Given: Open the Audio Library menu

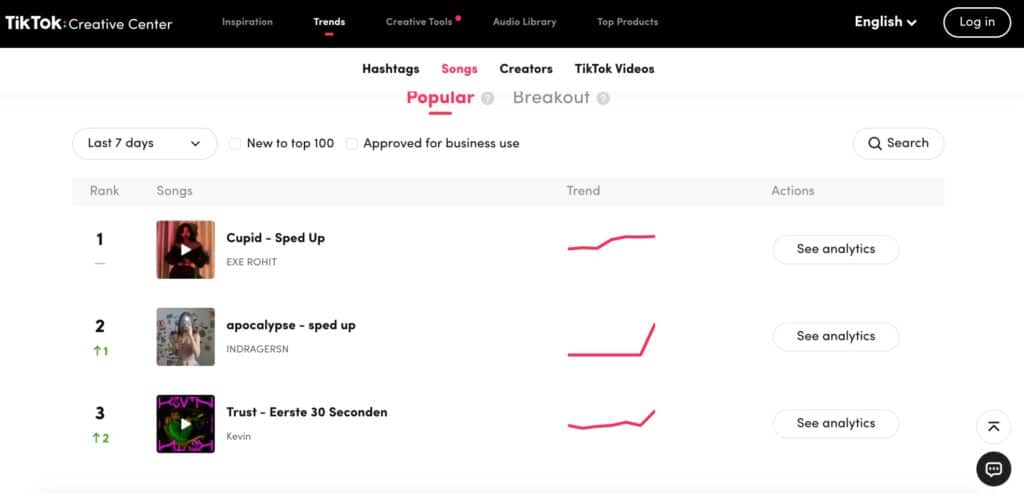Looking at the screenshot, I should point(524,22).
